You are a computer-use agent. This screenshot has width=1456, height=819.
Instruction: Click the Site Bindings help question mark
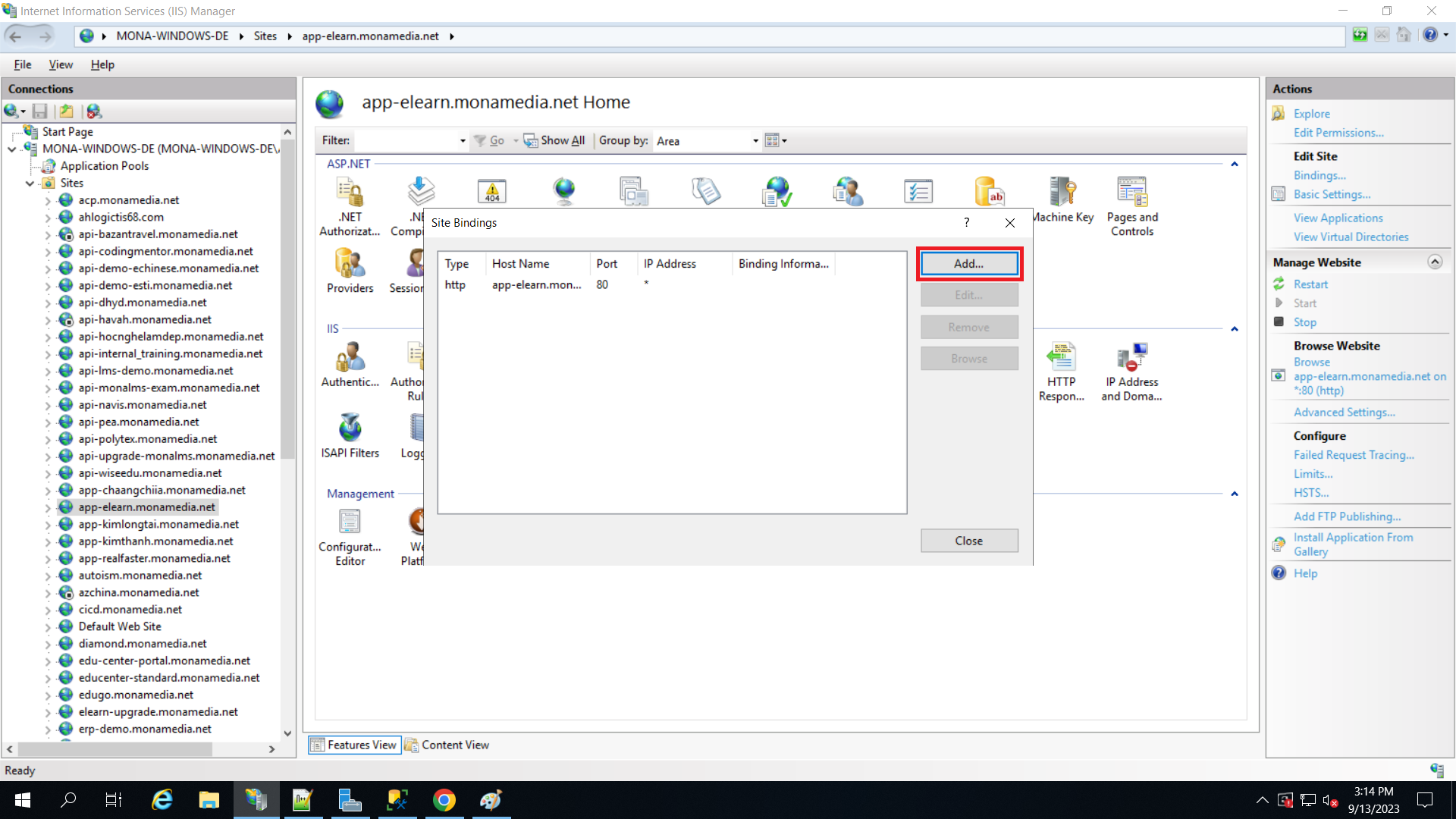(966, 222)
